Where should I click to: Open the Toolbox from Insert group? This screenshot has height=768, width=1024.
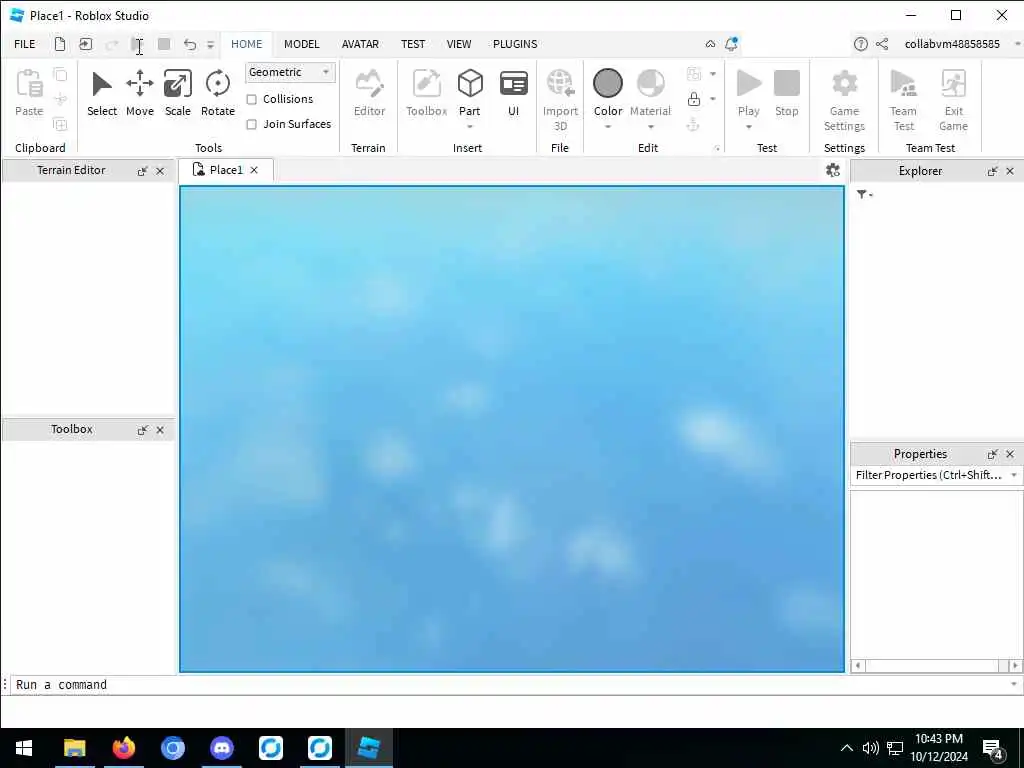coord(426,93)
